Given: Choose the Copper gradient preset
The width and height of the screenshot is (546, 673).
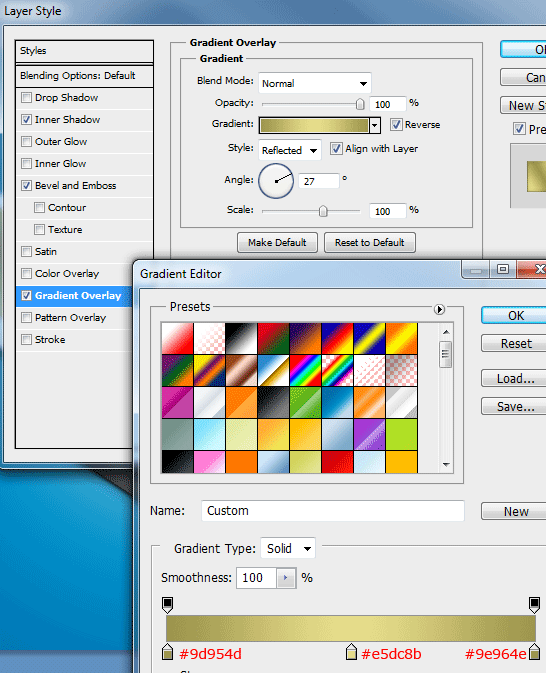Looking at the screenshot, I should pyautogui.click(x=241, y=370).
